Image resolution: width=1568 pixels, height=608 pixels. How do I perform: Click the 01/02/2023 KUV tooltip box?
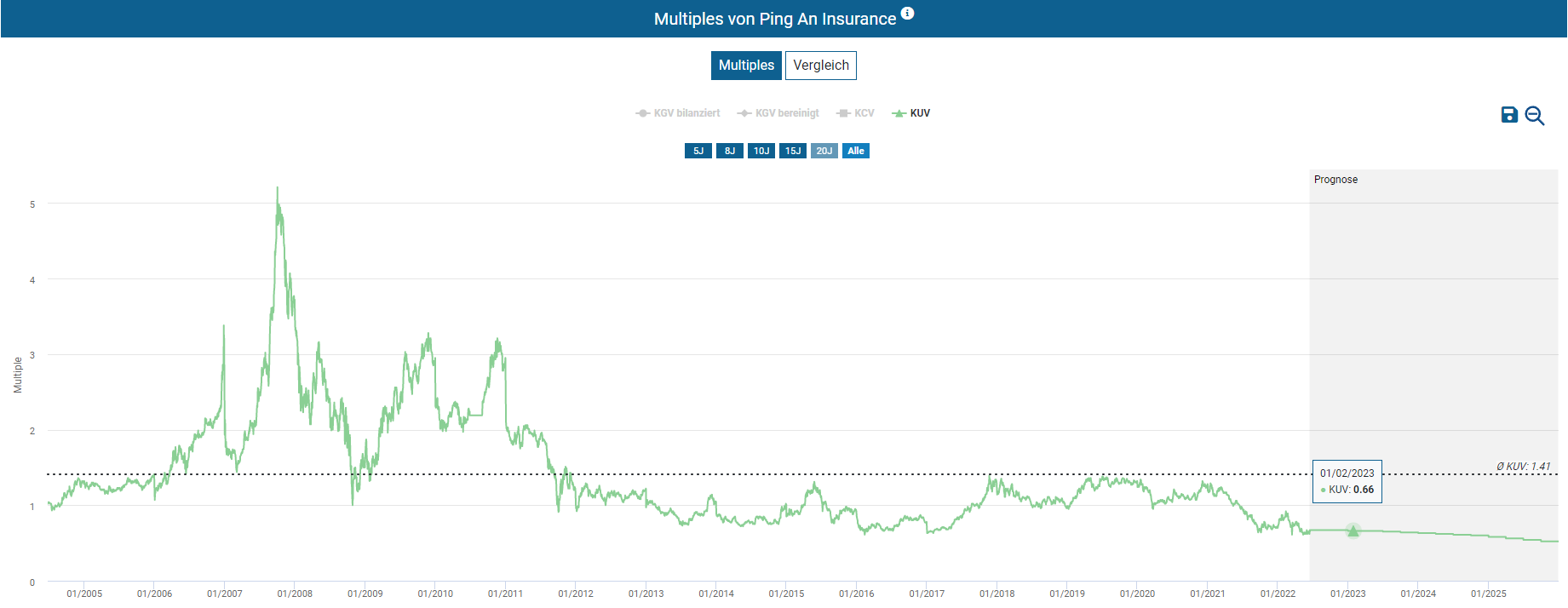(1347, 481)
